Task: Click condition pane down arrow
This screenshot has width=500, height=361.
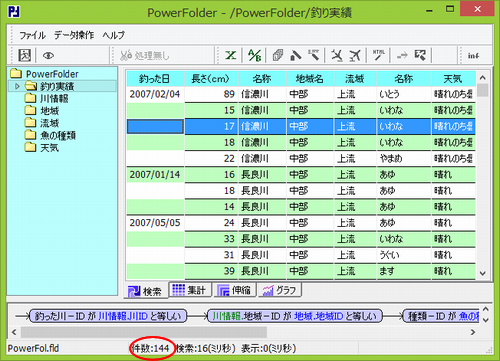Action: 486,320
